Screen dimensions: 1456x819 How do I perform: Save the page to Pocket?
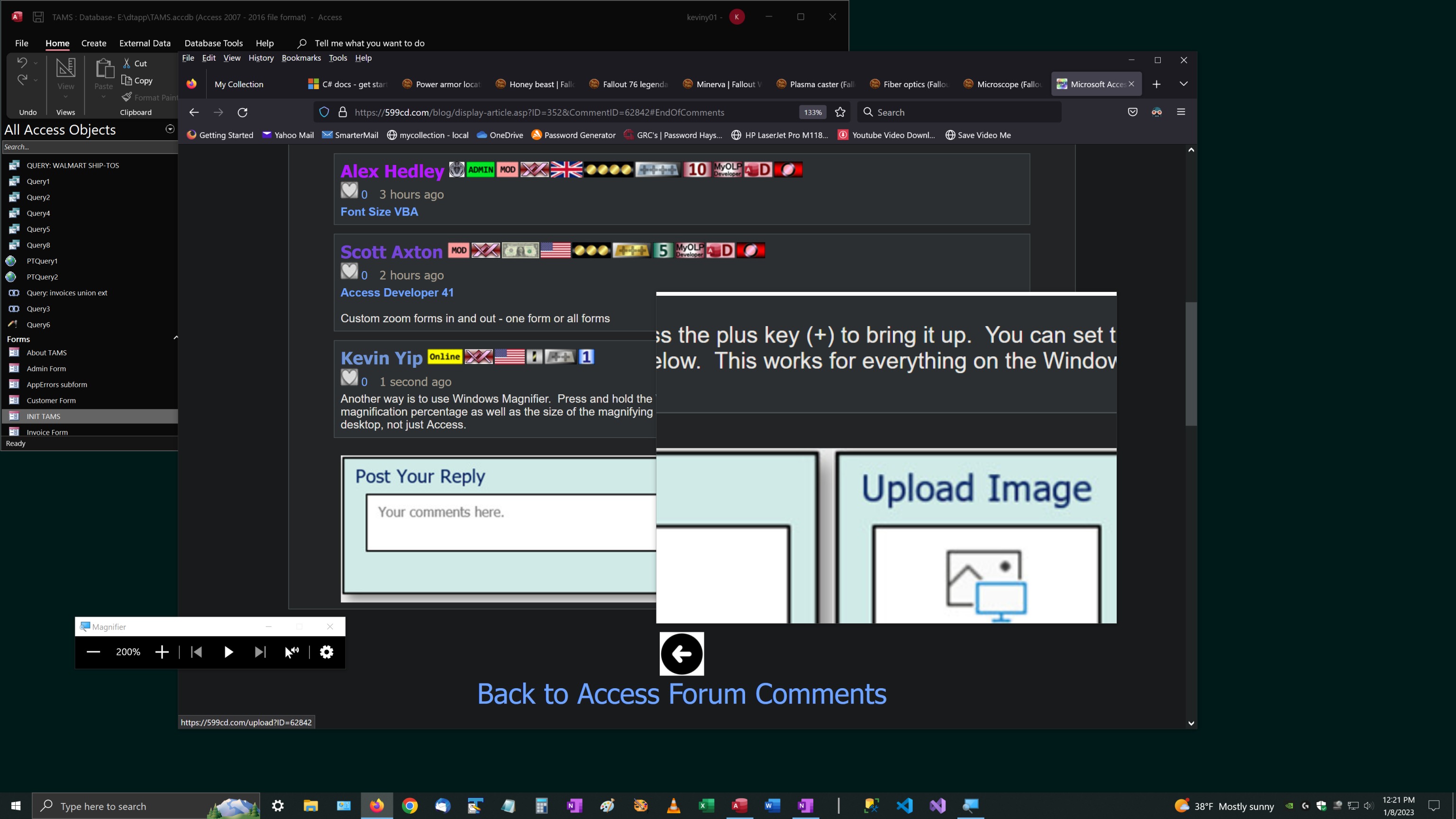(x=1132, y=112)
